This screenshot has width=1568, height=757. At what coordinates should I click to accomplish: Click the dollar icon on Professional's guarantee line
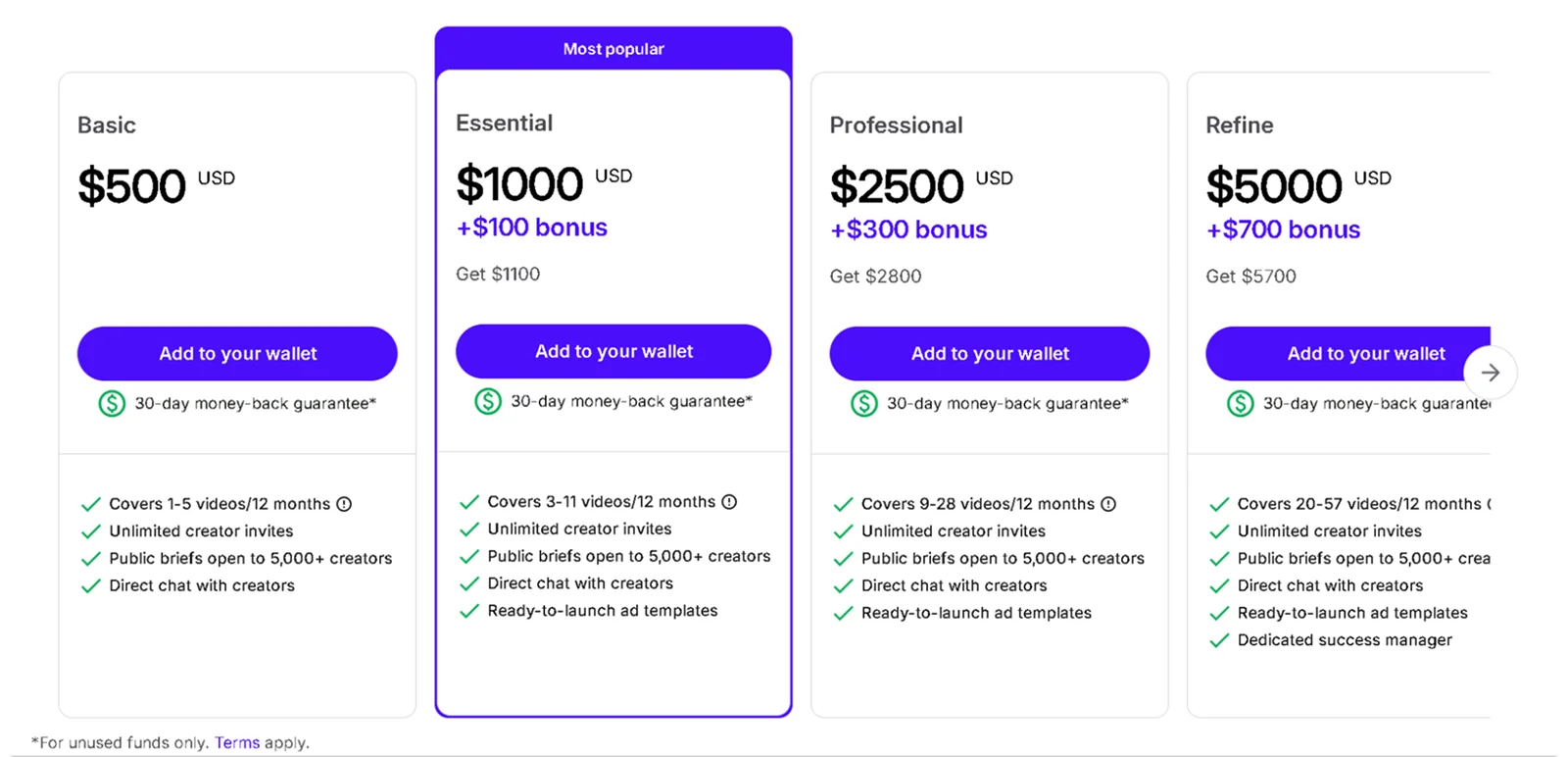pos(864,402)
